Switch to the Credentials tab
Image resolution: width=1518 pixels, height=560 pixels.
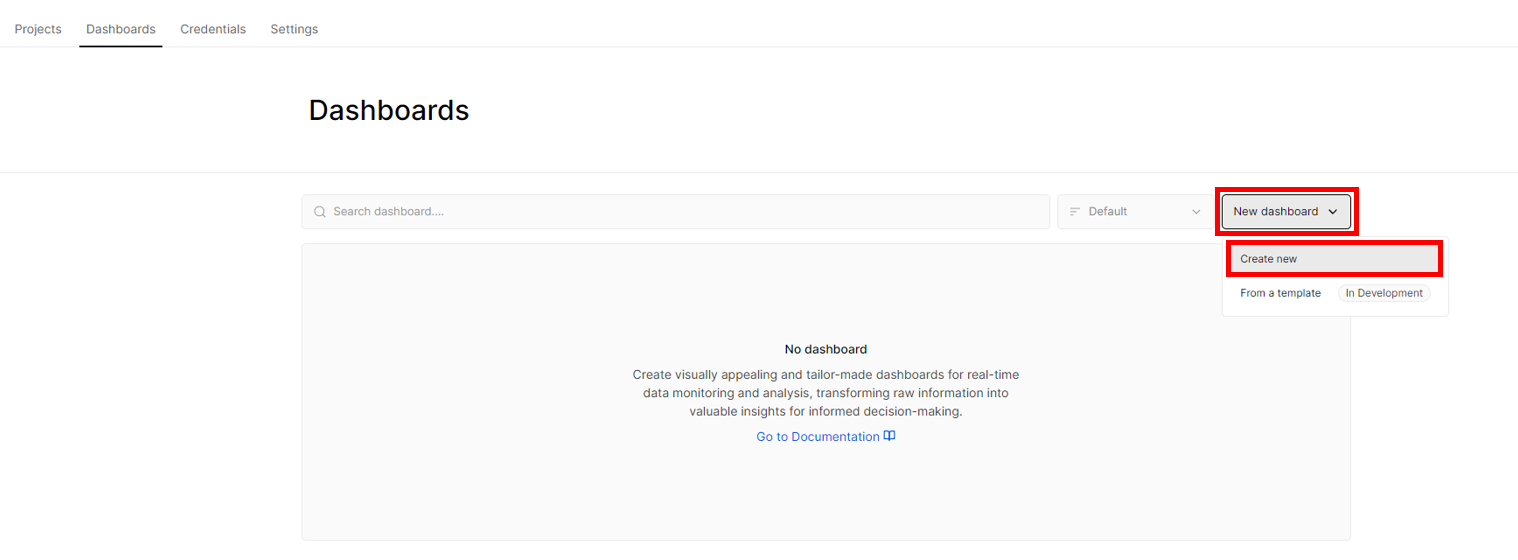[213, 29]
